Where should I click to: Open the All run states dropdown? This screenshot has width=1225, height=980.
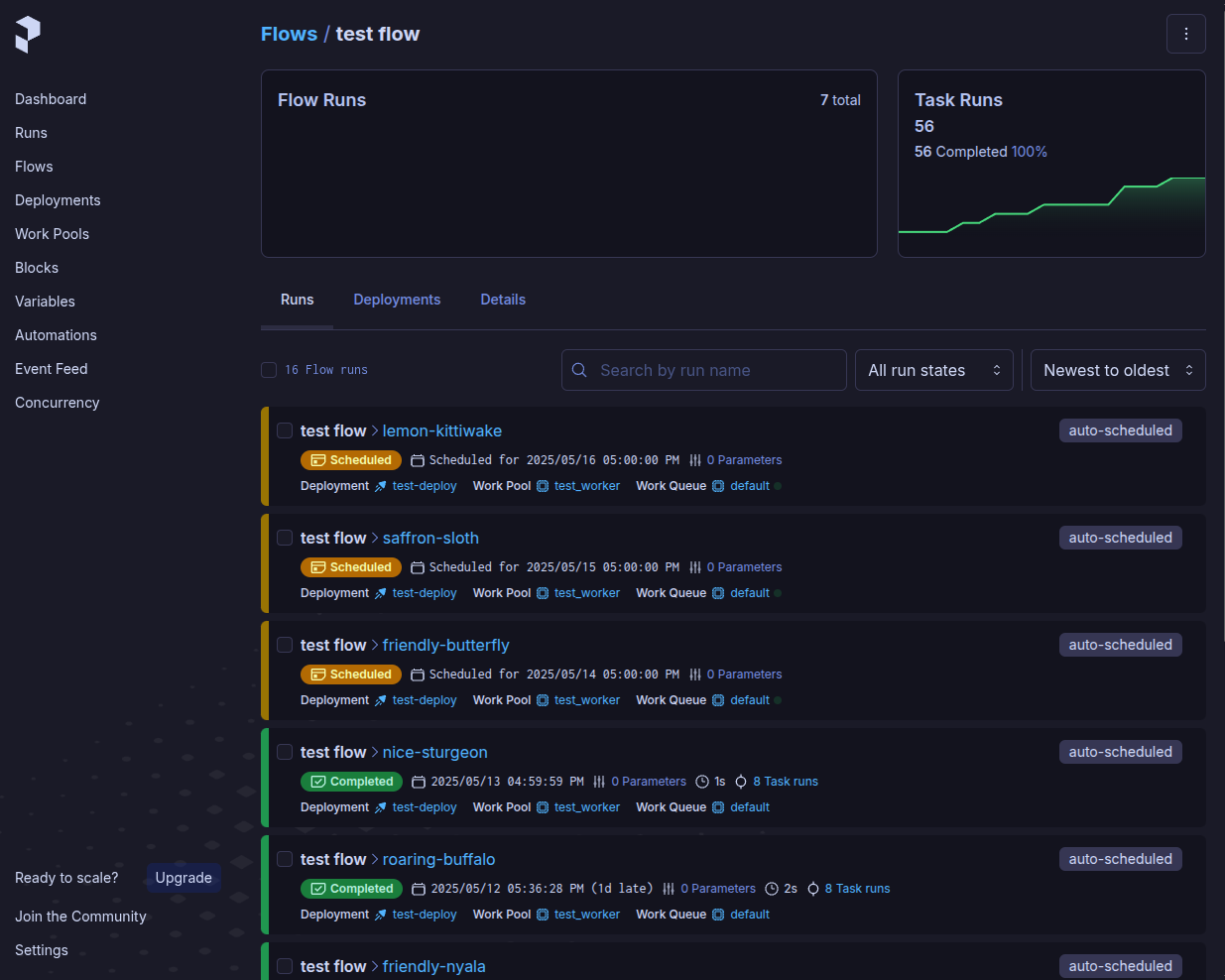(x=933, y=370)
